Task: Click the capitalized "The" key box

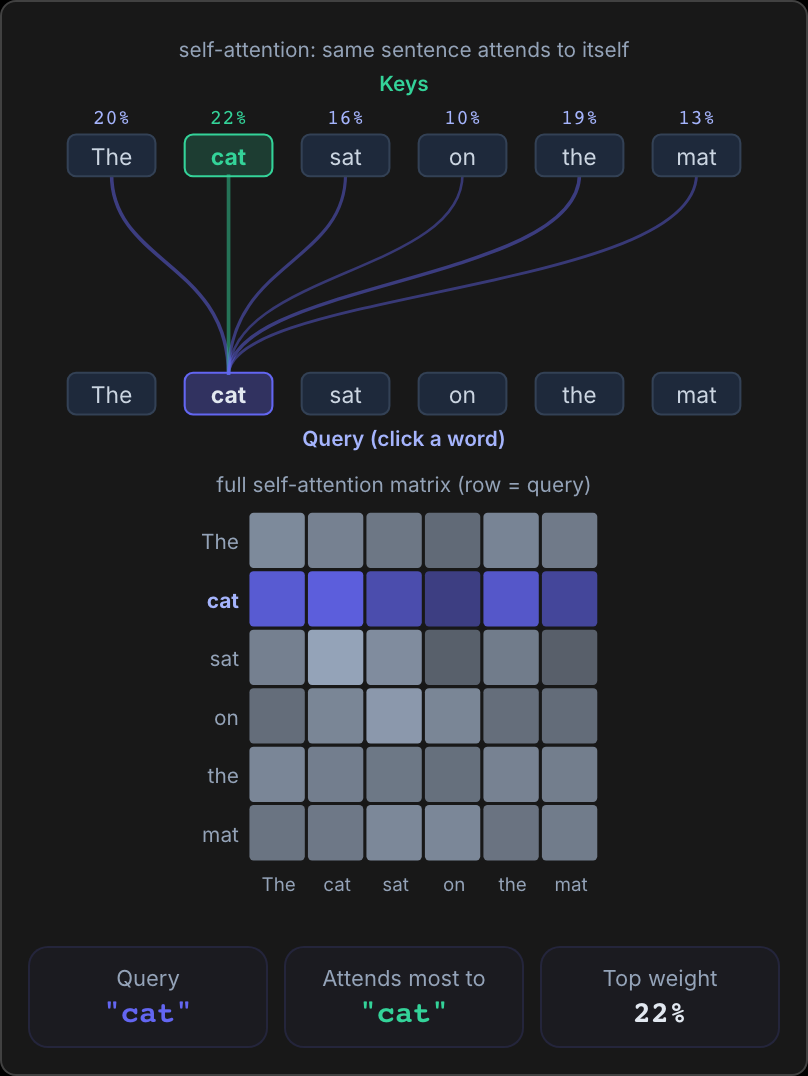Action: point(111,156)
